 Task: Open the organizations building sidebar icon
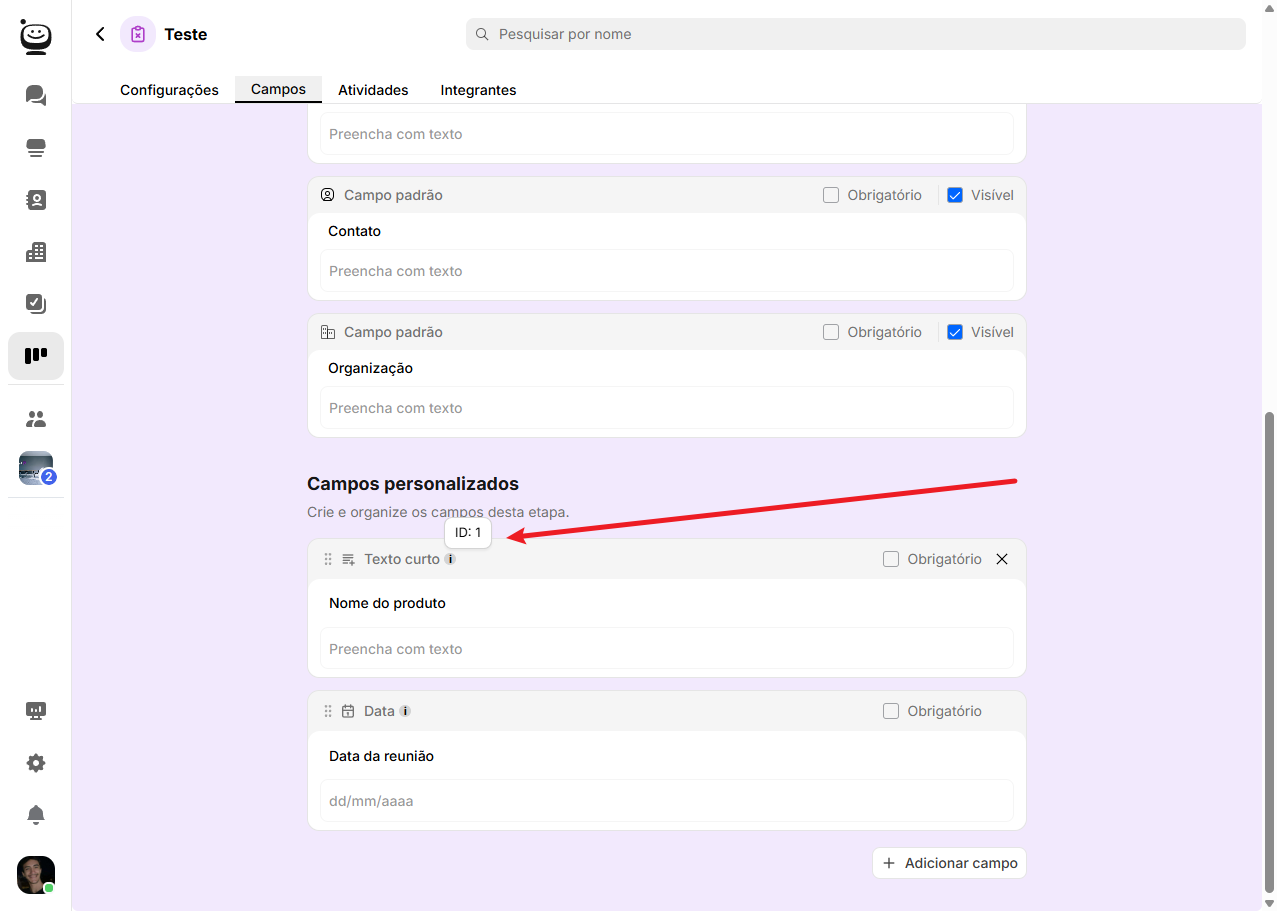coord(36,252)
